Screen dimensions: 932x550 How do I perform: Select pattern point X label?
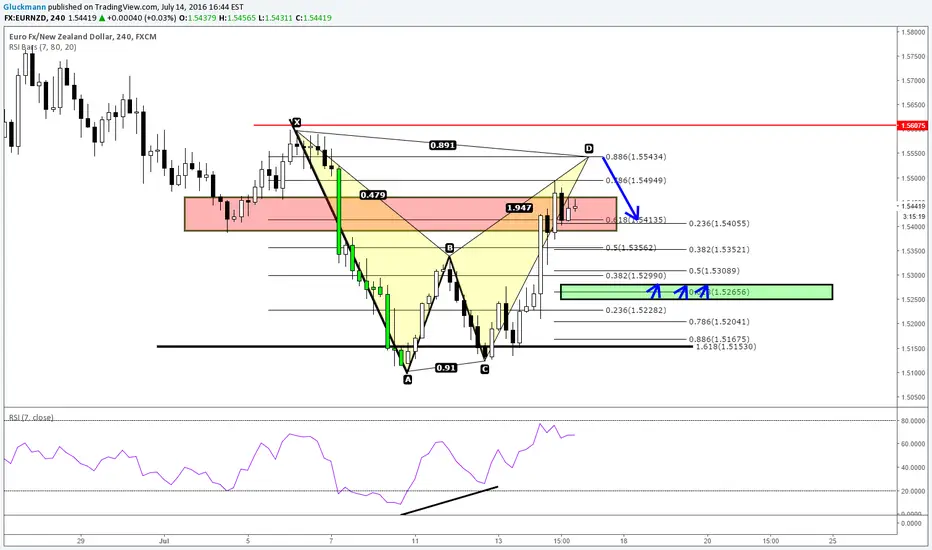tap(297, 122)
